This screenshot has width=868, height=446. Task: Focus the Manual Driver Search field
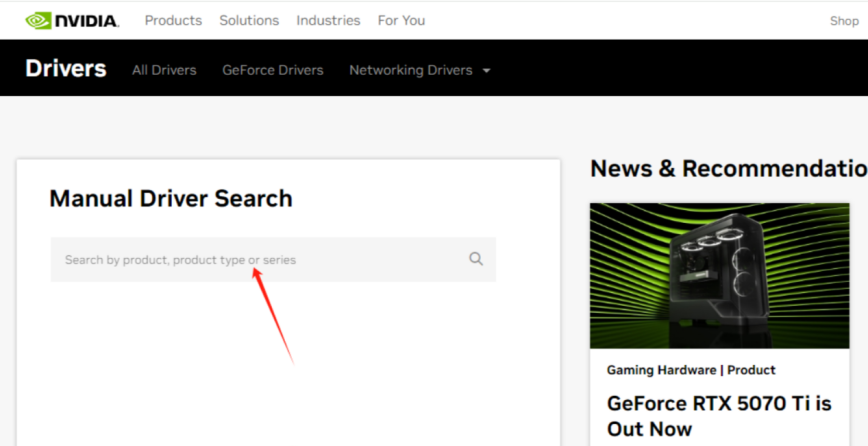point(273,260)
